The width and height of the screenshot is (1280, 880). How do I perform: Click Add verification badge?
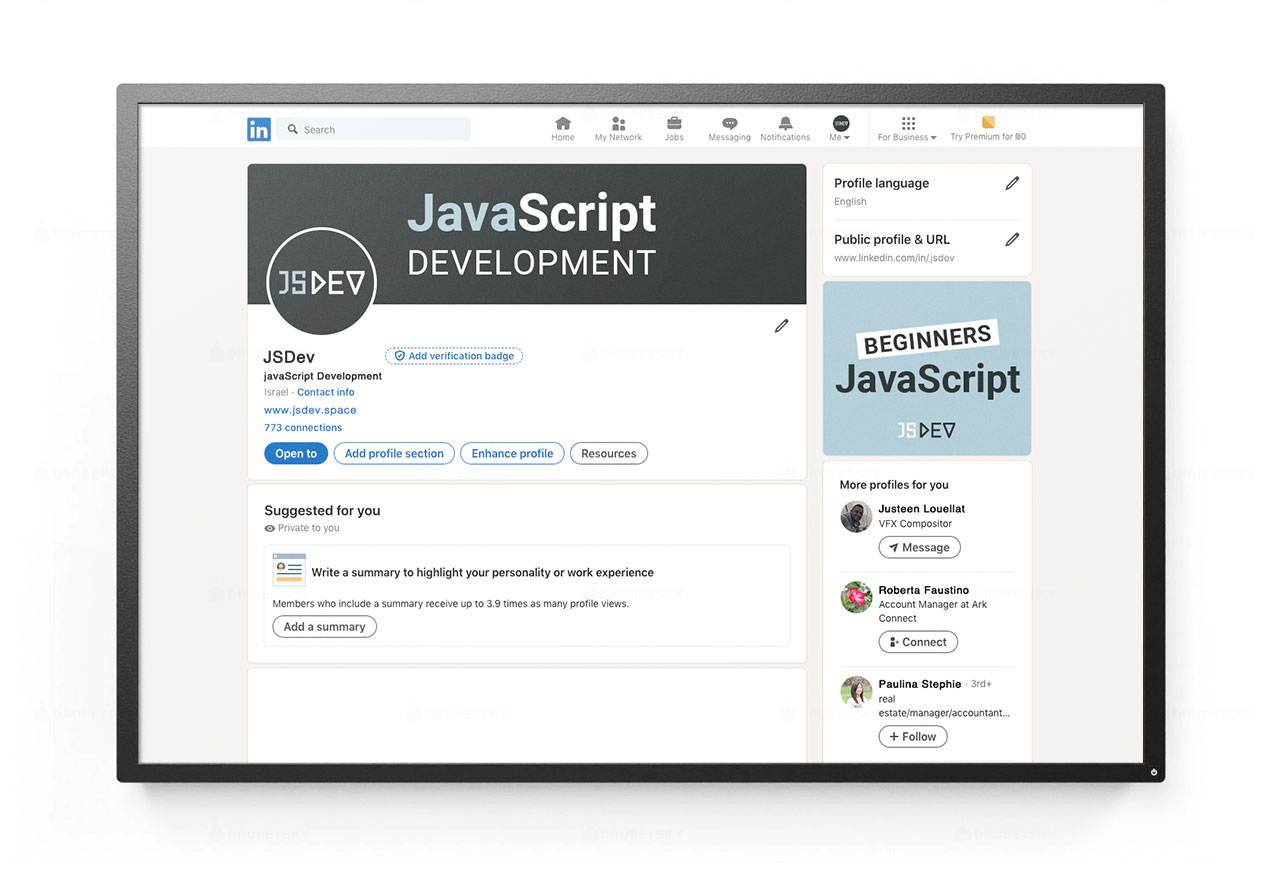click(454, 356)
